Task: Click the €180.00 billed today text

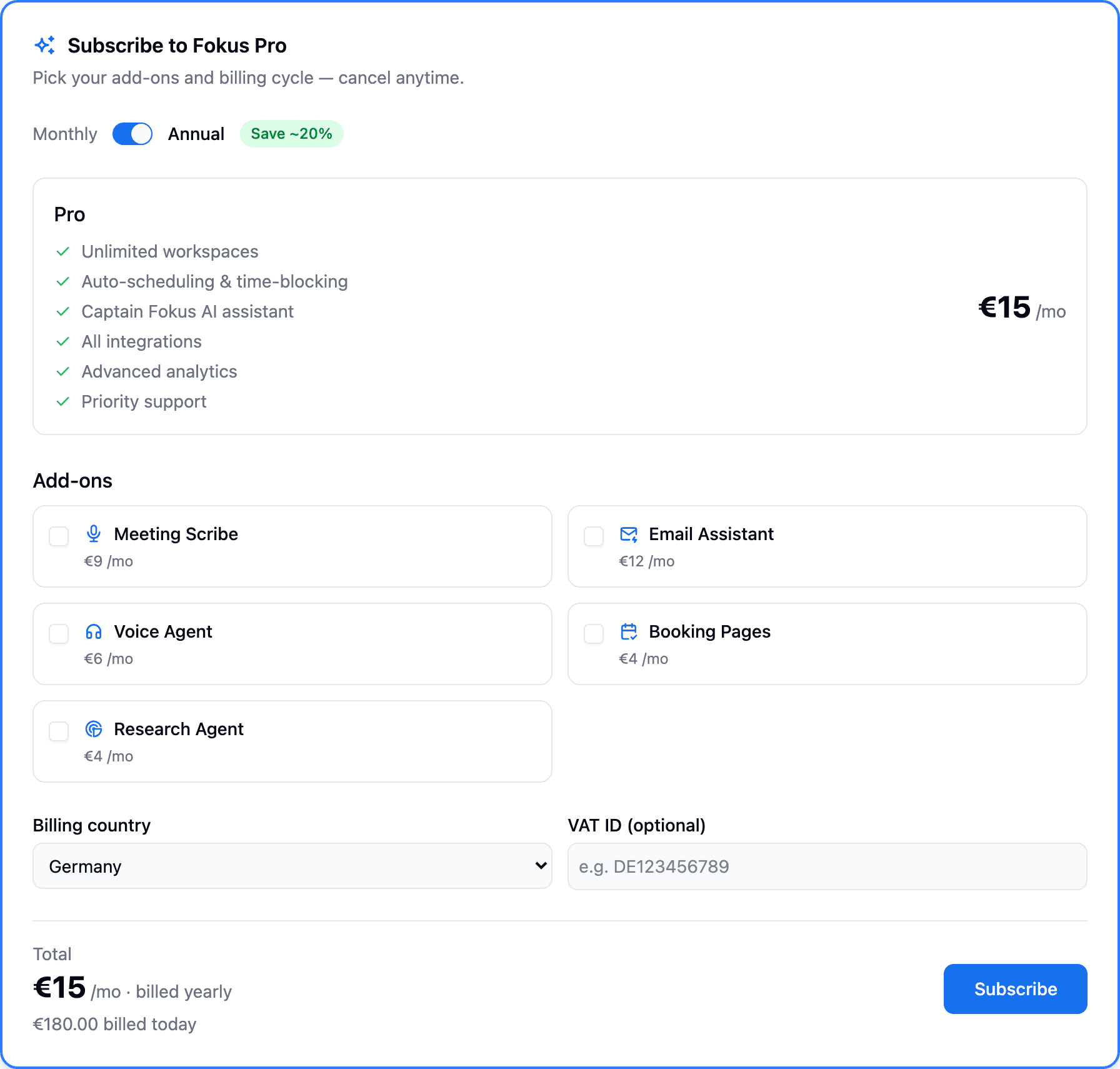Action: [115, 1024]
